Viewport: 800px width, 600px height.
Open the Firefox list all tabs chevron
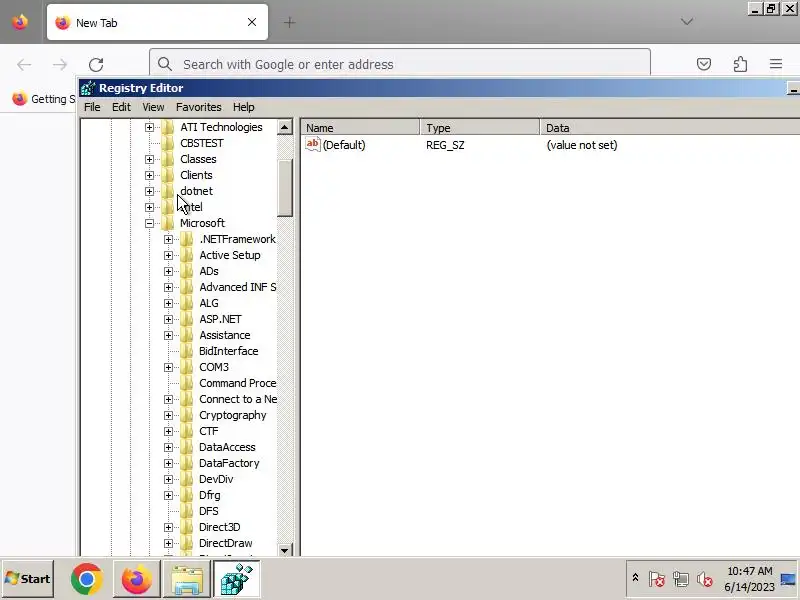687,21
